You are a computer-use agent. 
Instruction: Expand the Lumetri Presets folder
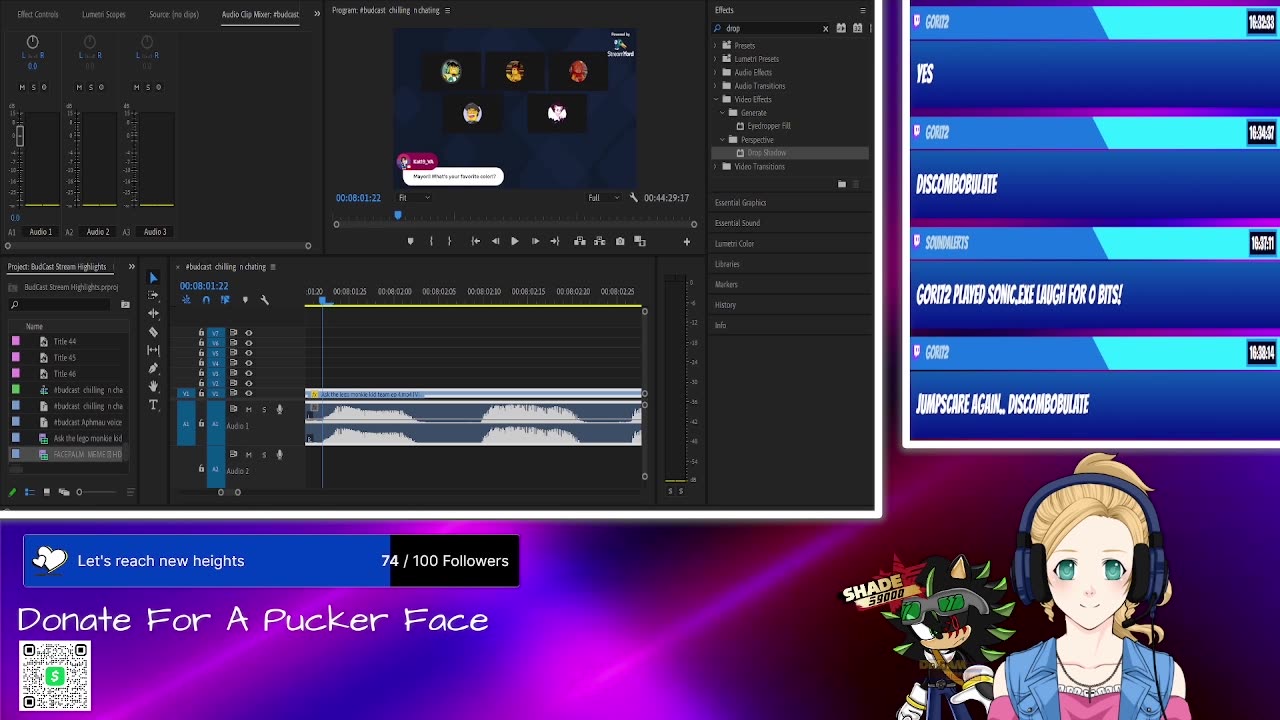coord(716,59)
